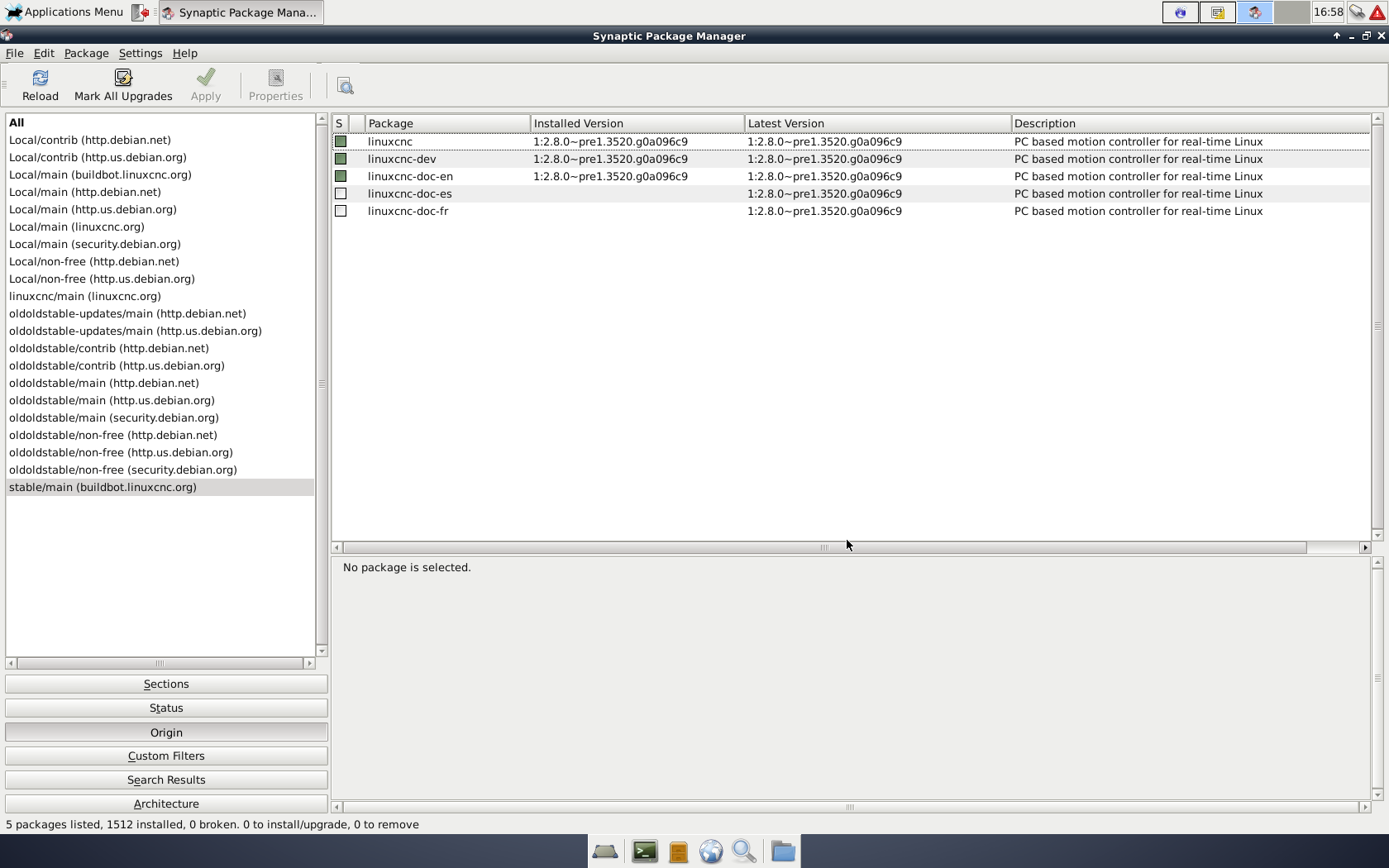1389x868 pixels.
Task: Toggle status box for linuxcnc-doc-en
Action: [x=341, y=176]
